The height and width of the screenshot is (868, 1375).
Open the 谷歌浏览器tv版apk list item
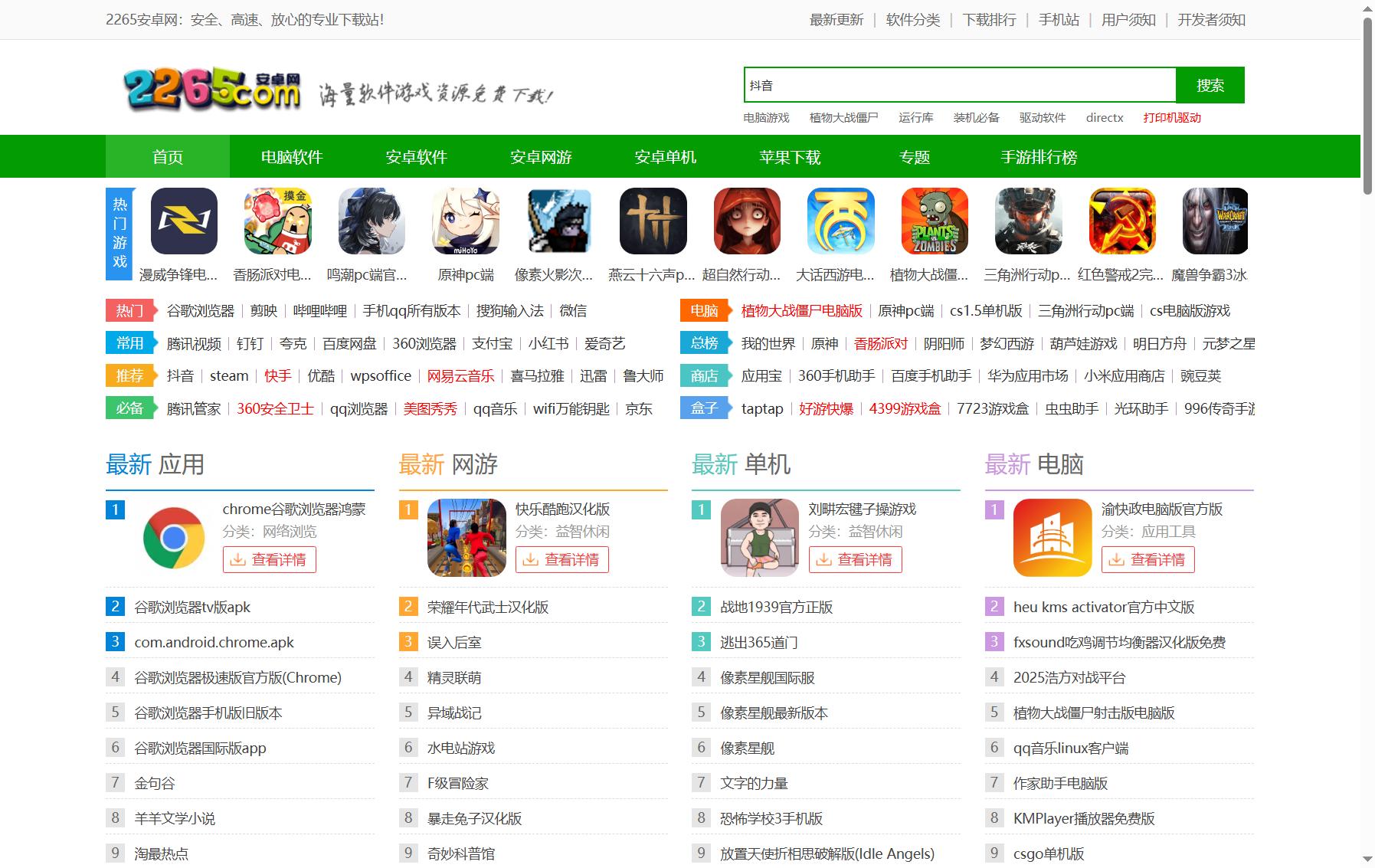[x=192, y=608]
